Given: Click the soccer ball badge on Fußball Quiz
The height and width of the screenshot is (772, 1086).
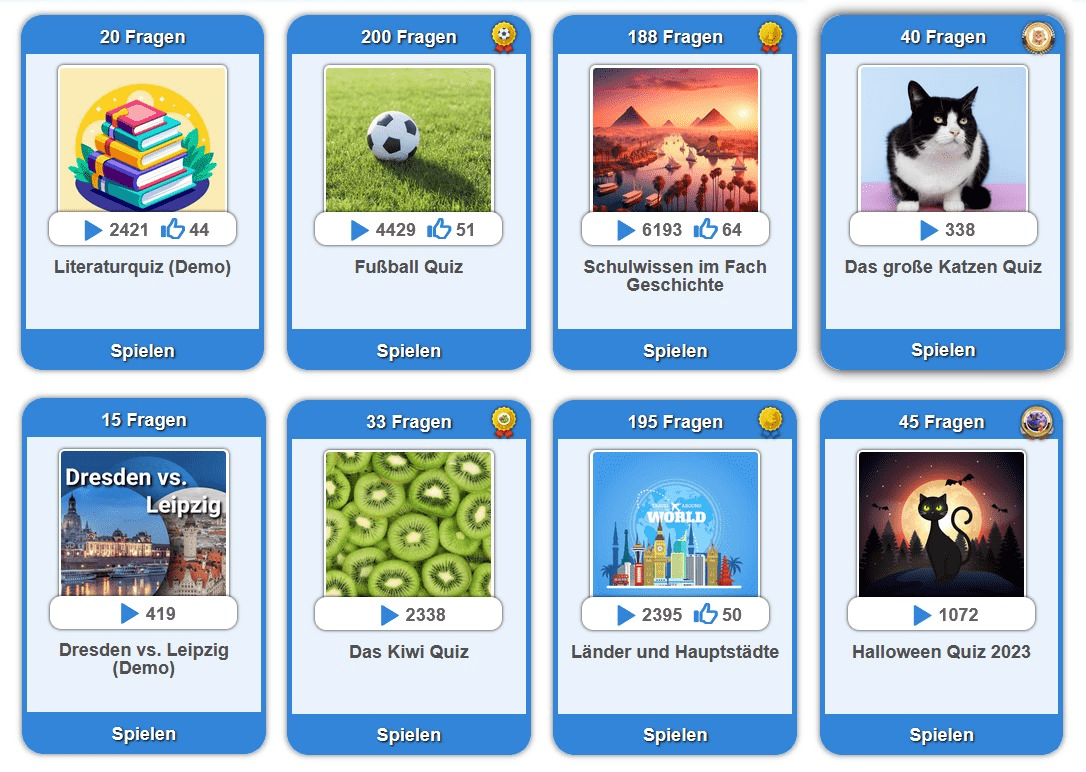Looking at the screenshot, I should 504,37.
